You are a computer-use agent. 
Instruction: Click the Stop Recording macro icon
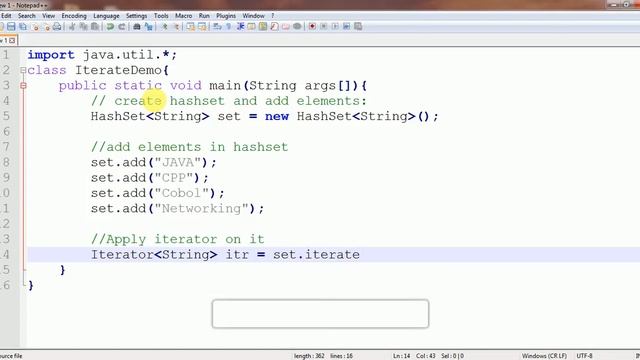pos(324,27)
